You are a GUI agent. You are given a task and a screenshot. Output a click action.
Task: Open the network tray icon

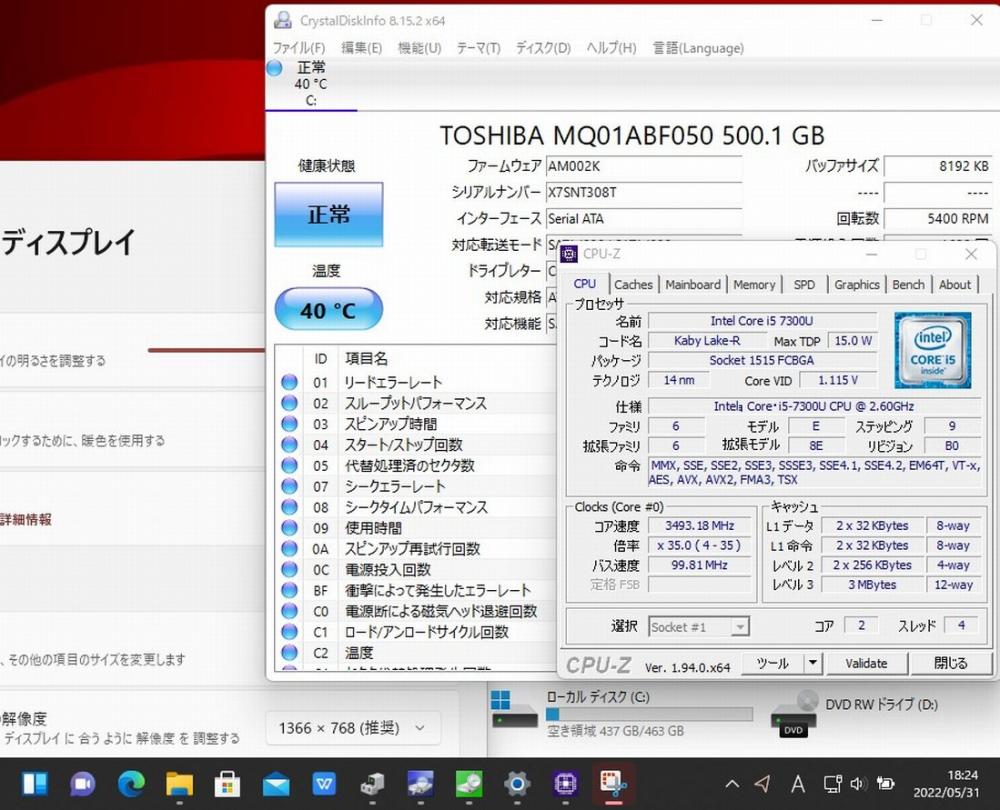[x=832, y=784]
